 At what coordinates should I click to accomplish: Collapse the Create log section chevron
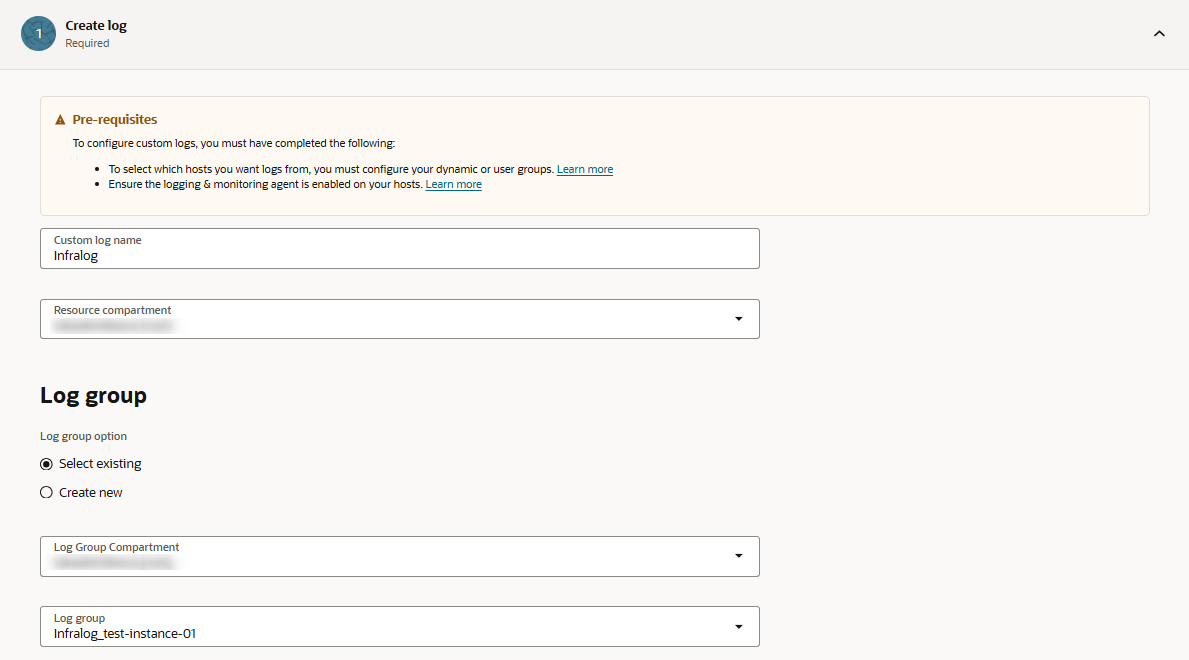(1159, 34)
